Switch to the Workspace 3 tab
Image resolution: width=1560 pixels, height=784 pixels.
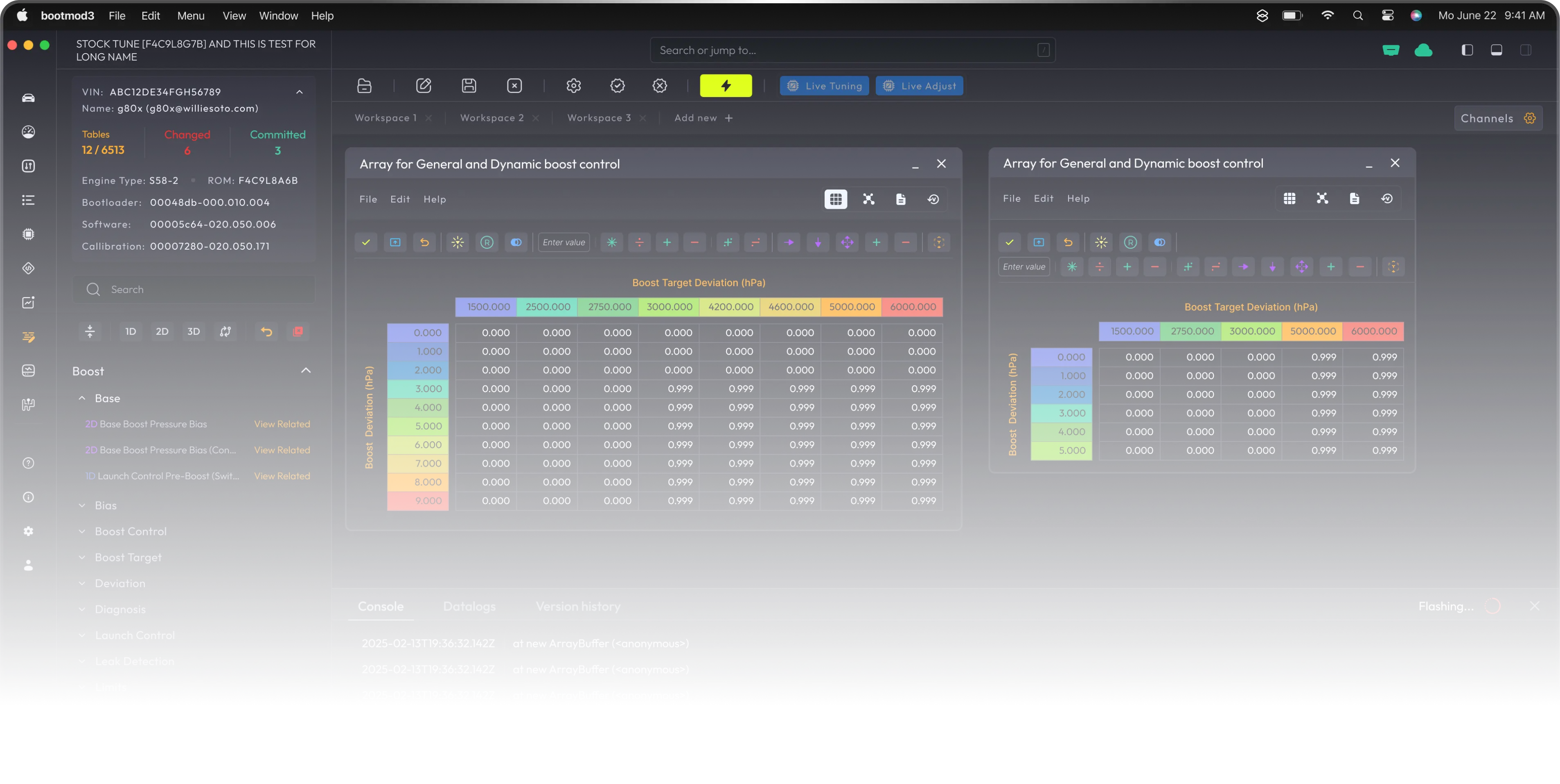(x=599, y=118)
